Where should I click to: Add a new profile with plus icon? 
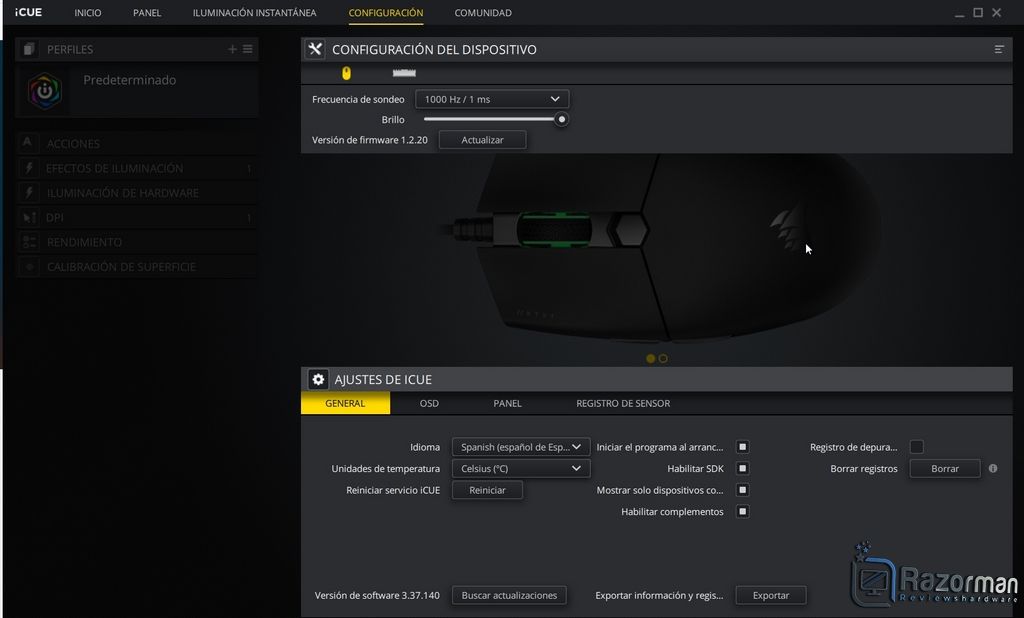coord(232,49)
